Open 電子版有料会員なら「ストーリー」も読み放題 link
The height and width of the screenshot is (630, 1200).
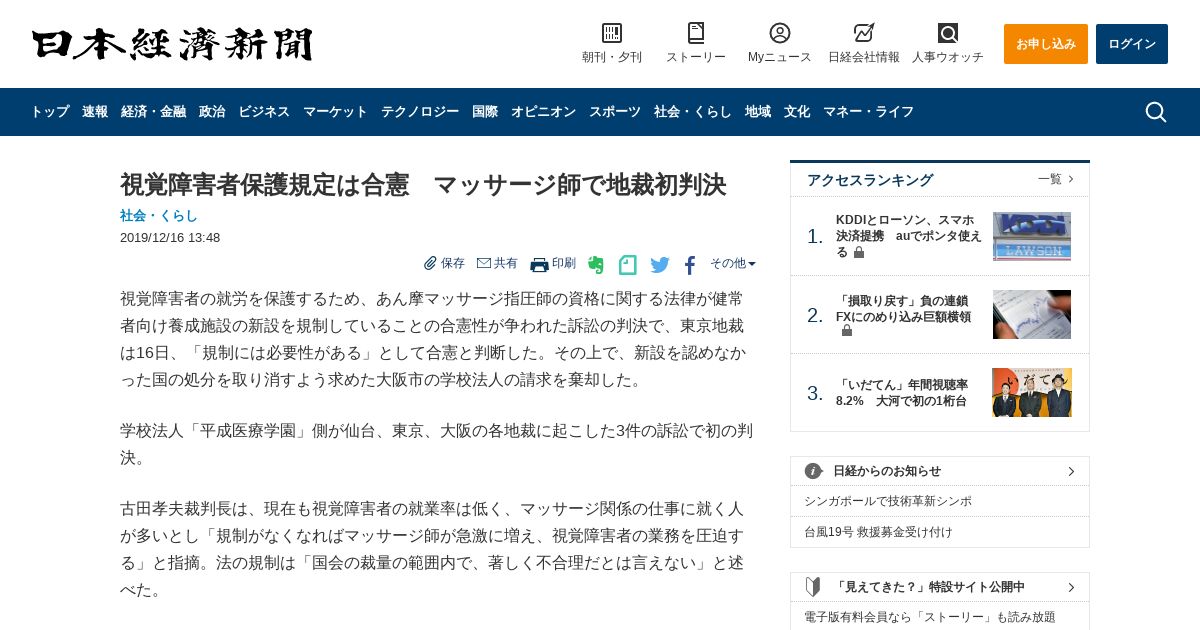point(930,617)
